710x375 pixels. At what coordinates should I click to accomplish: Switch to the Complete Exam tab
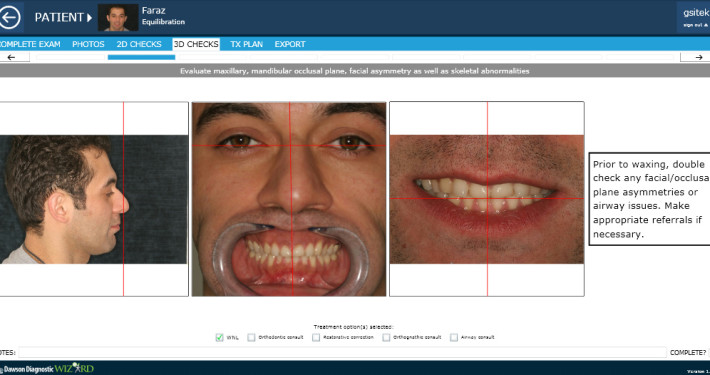click(x=30, y=44)
